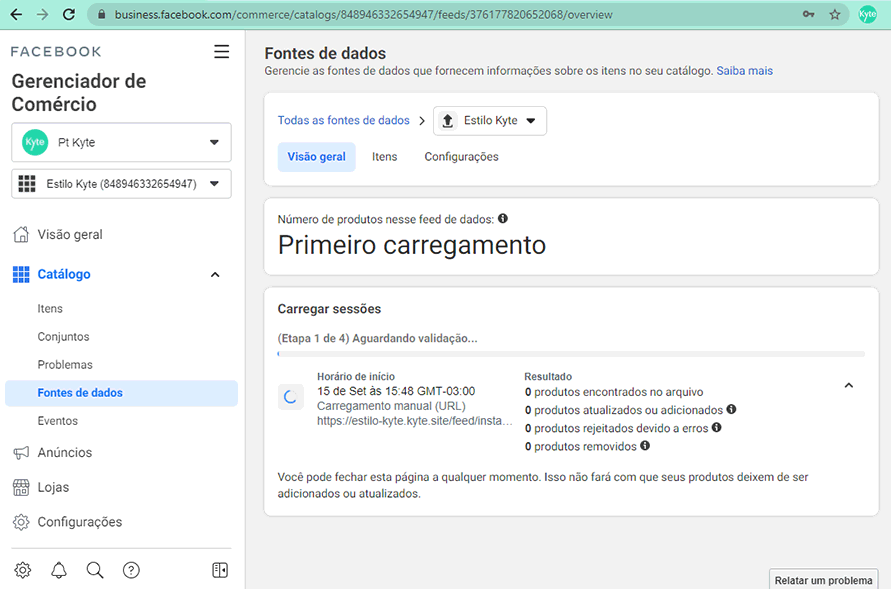Screen dimensions: 891x589
Task: Click info icon for produtos atualizados ou adicionados
Action: [731, 409]
